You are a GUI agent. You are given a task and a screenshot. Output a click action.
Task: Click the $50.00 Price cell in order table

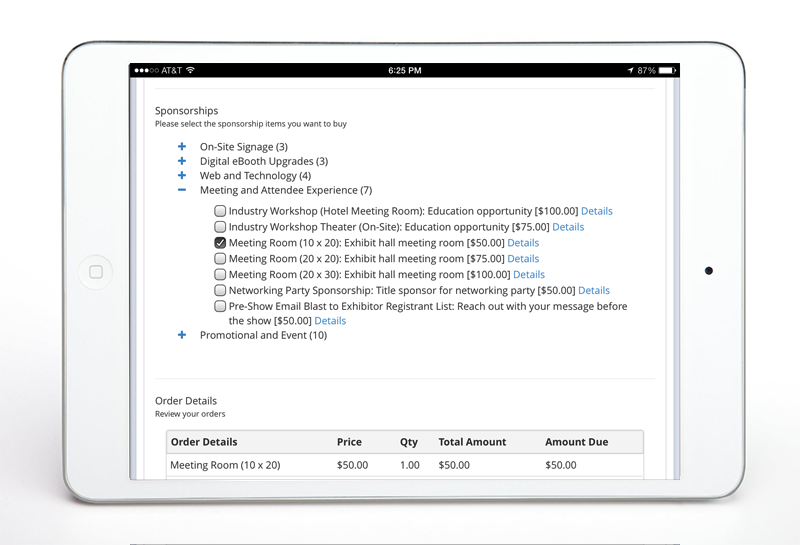[x=352, y=465]
